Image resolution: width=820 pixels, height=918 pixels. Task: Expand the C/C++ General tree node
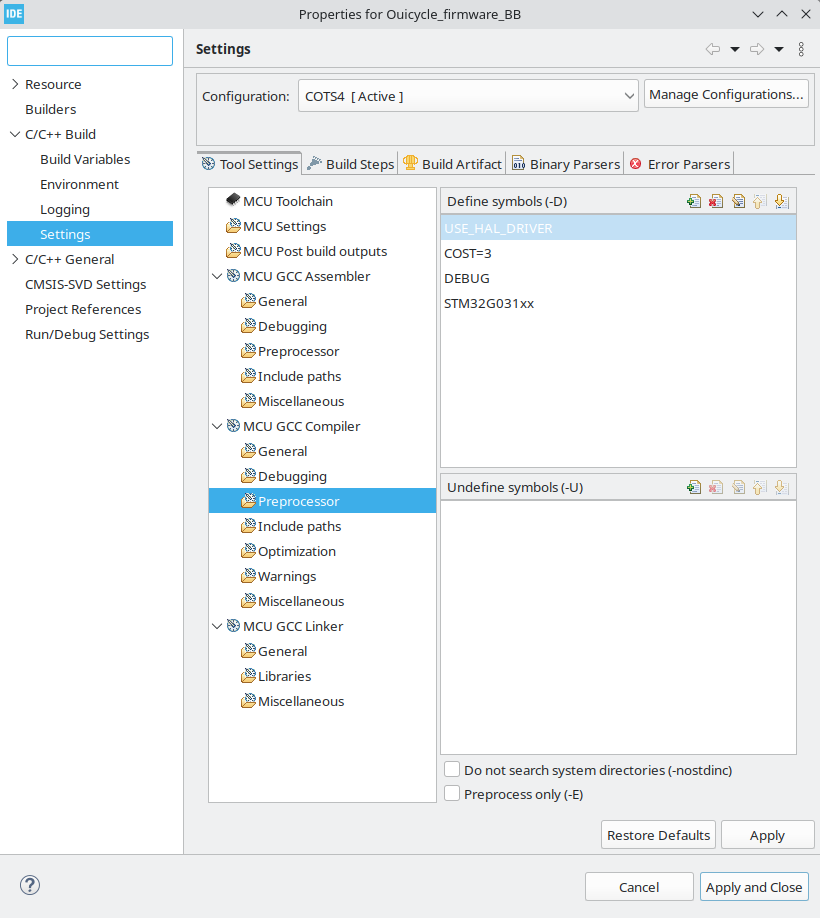click(x=15, y=259)
